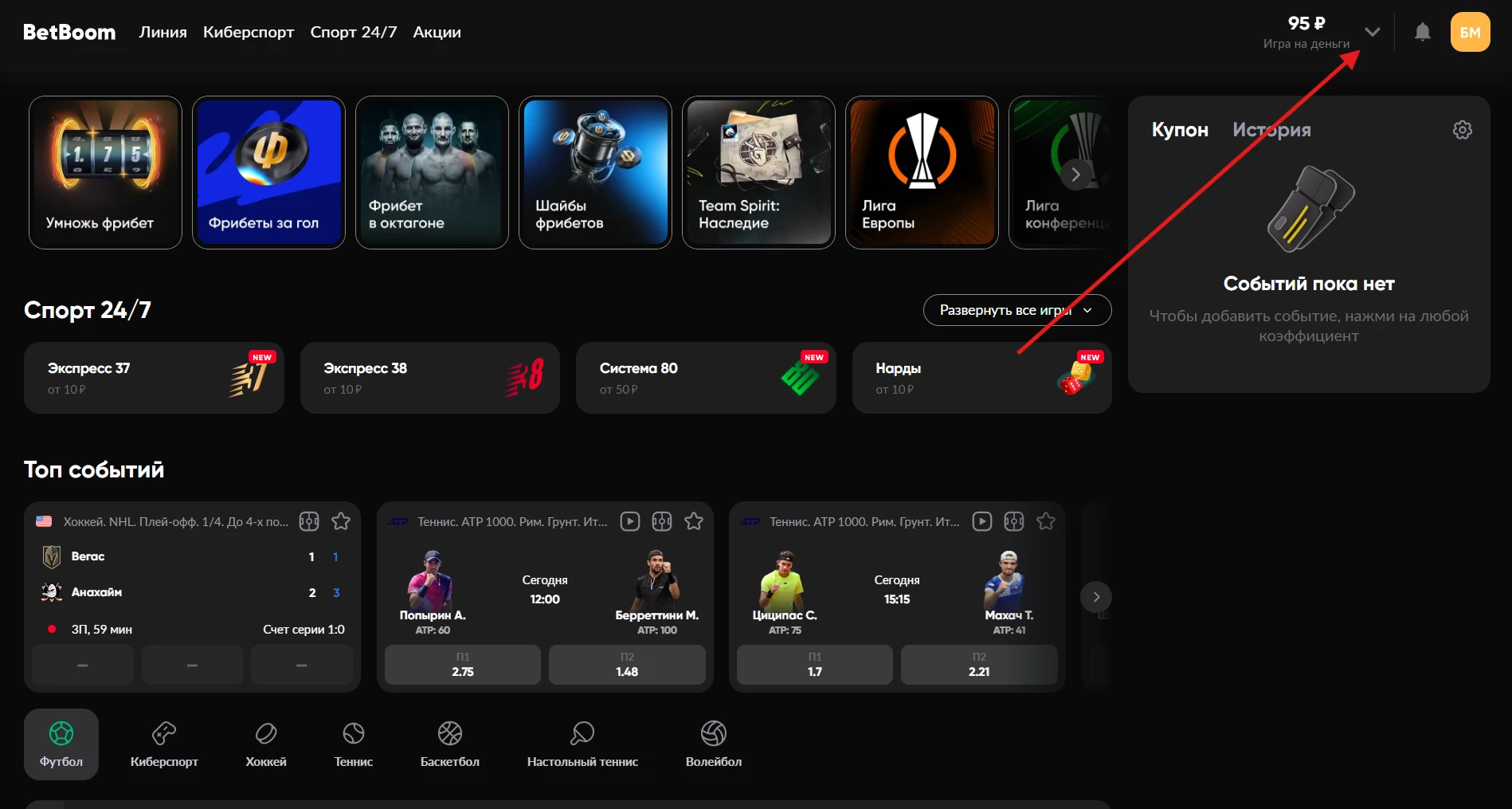Open the Экспресс 38 game

(430, 378)
